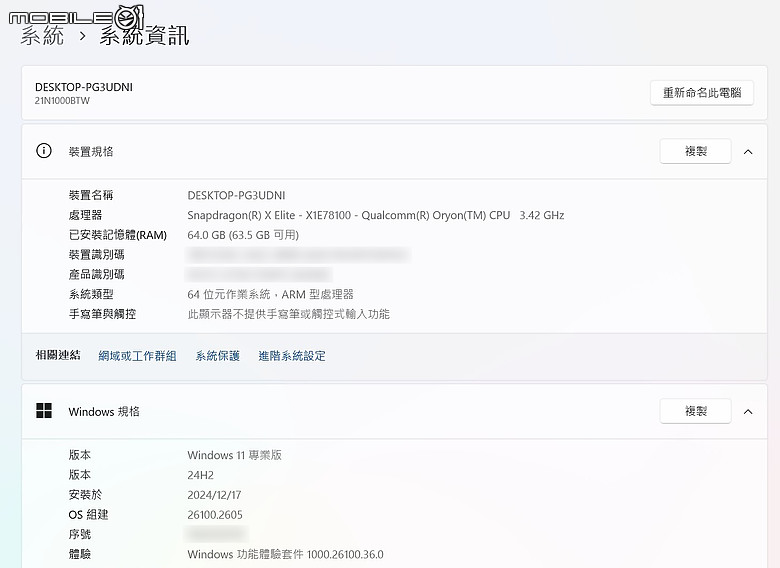
Task: Click the 裝置規格 section heading
Action: point(91,152)
